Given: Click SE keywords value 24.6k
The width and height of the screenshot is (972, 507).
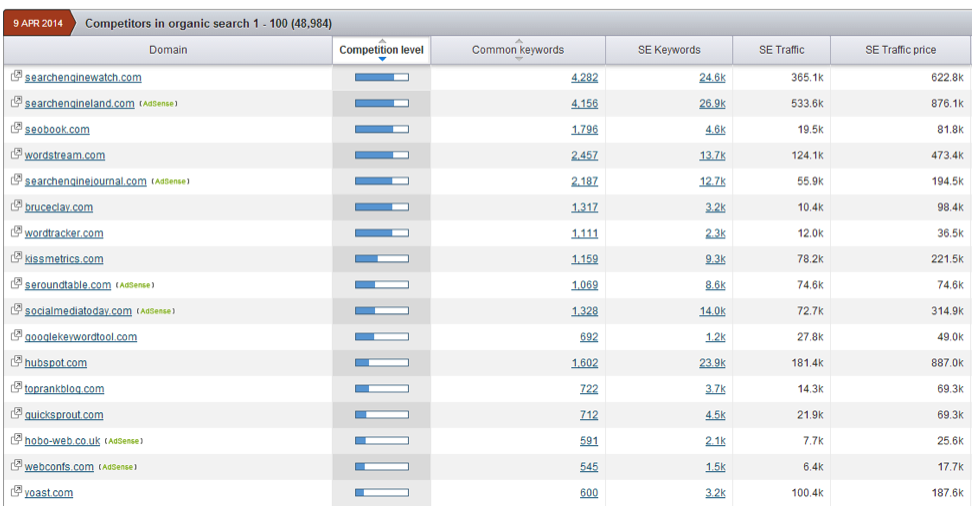Looking at the screenshot, I should [712, 77].
